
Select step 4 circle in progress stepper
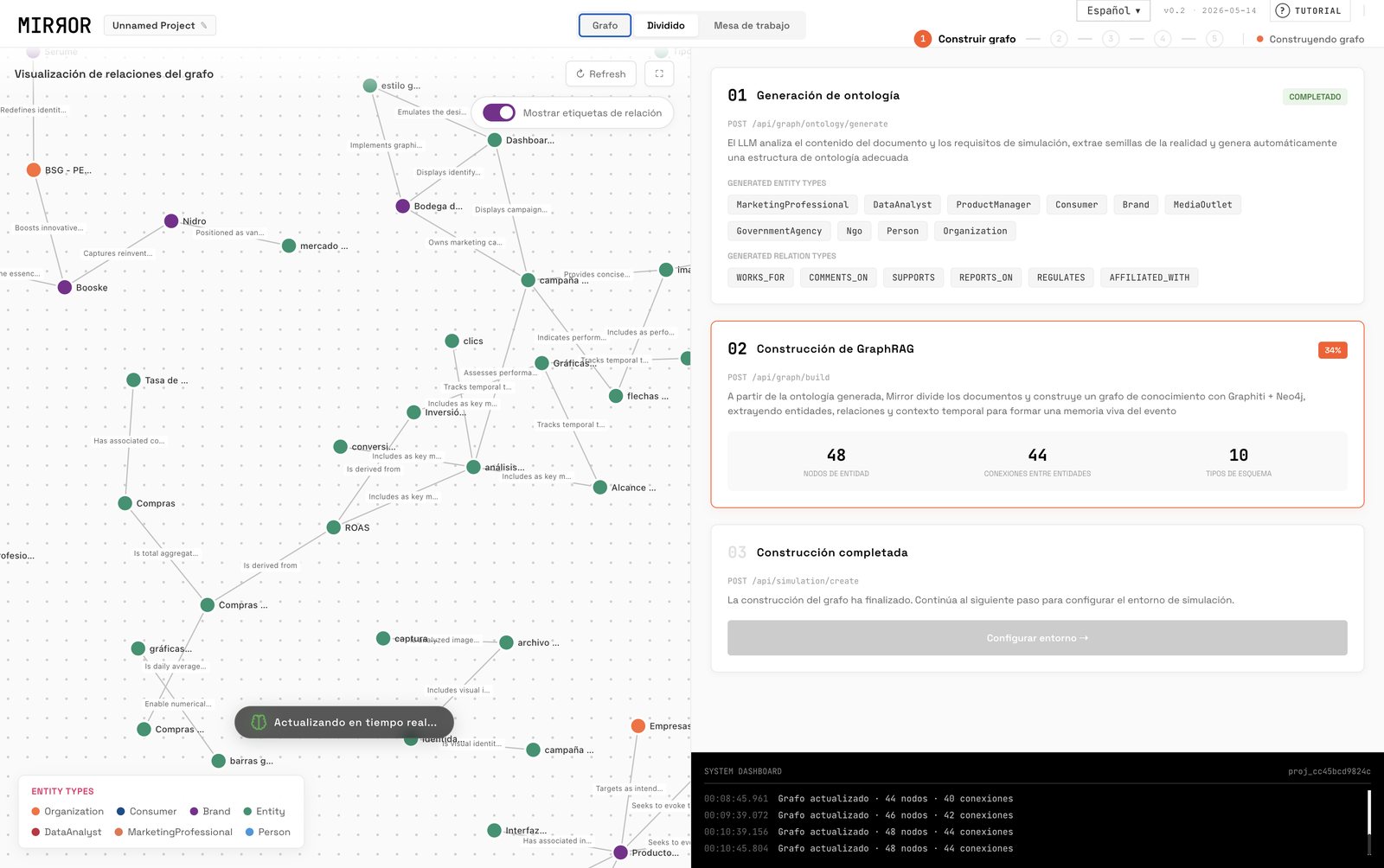(1163, 39)
